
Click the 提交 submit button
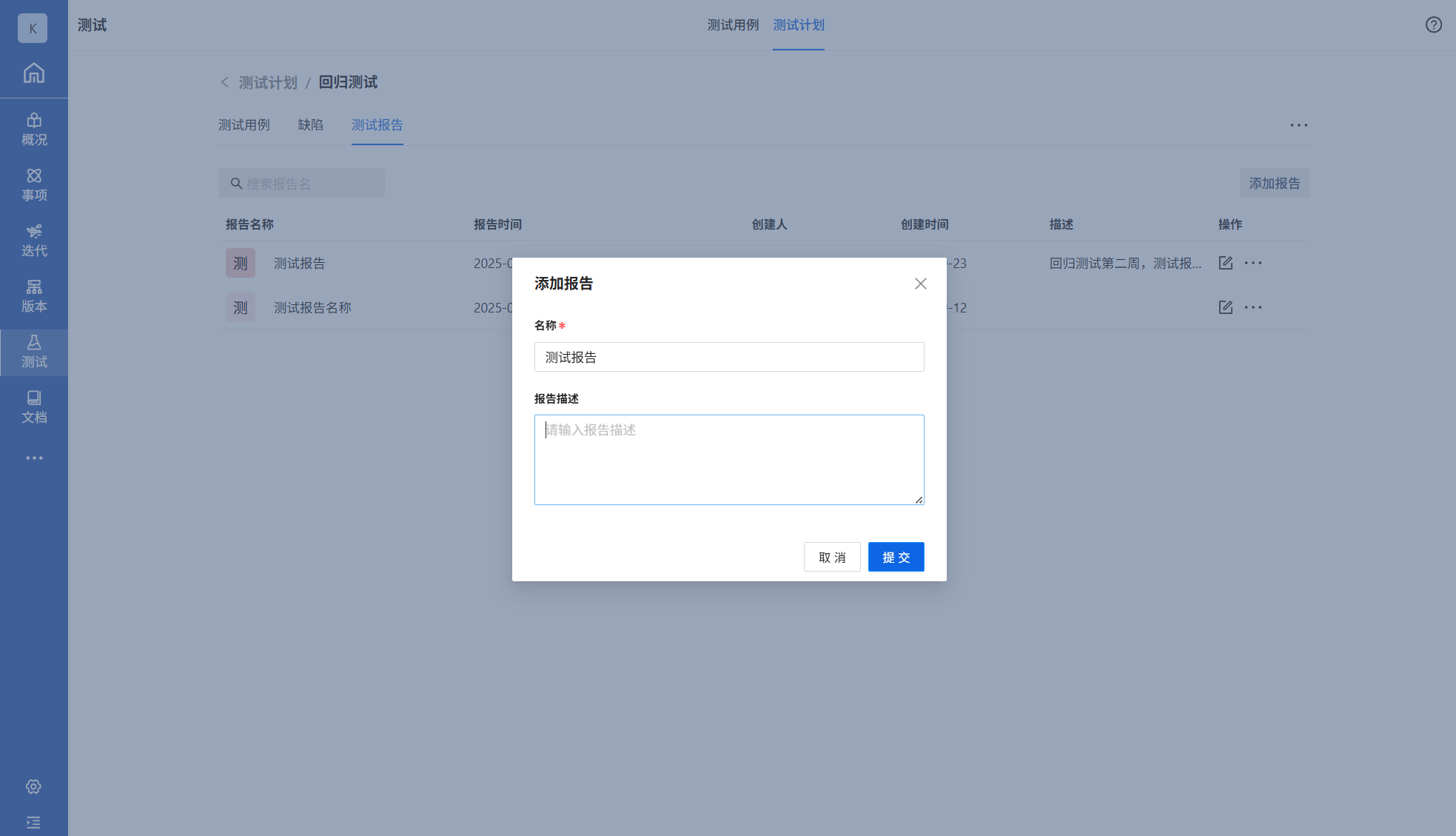[x=896, y=557]
